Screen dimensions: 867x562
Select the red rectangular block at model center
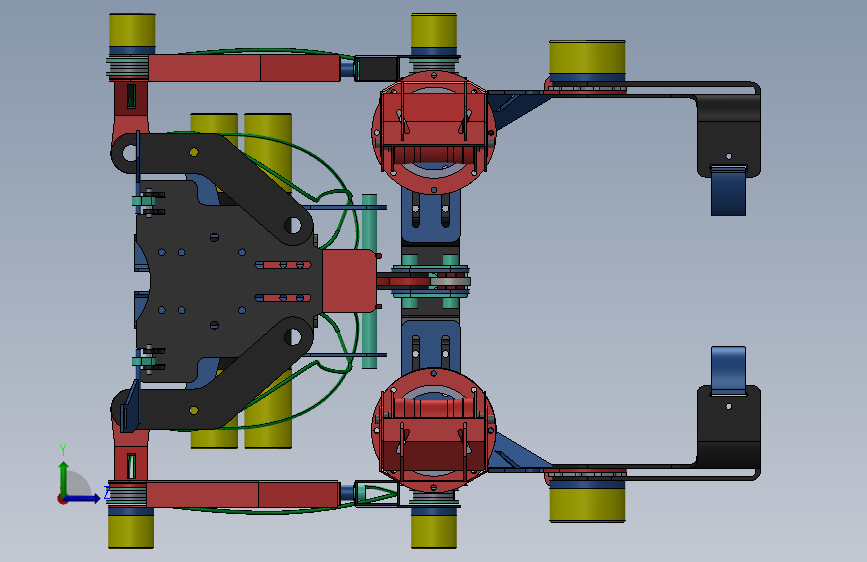point(349,281)
